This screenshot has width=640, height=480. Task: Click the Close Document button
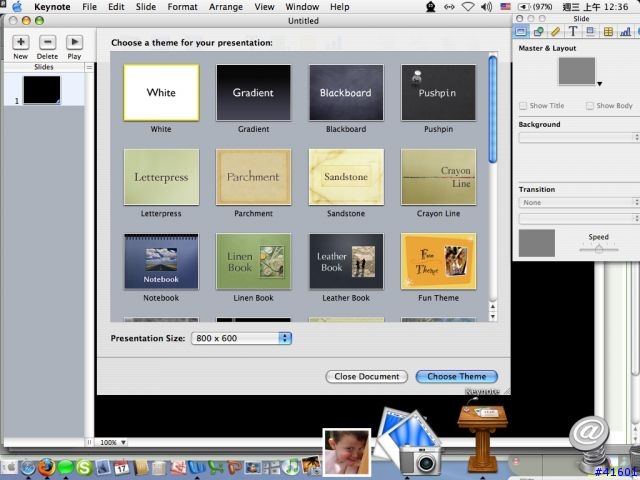pos(367,376)
